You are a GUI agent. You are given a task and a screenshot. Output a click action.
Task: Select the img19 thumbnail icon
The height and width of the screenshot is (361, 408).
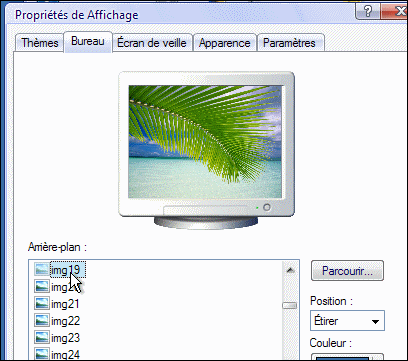point(42,269)
